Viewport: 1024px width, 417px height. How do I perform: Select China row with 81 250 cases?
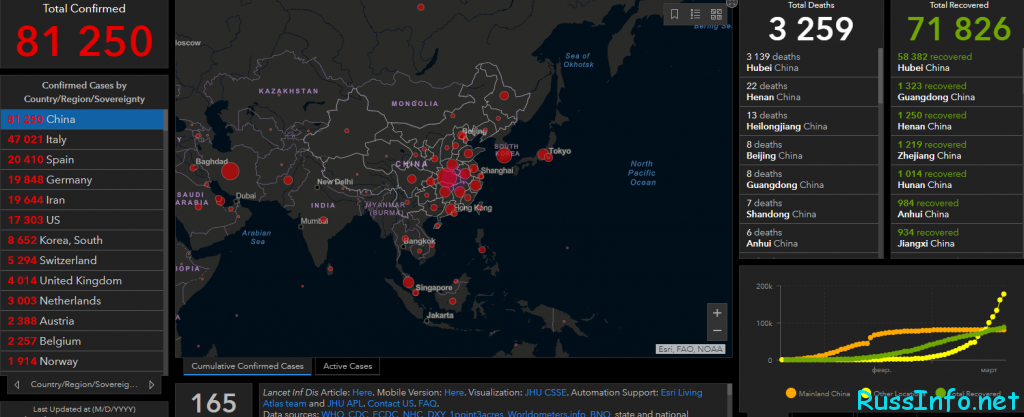coord(82,119)
